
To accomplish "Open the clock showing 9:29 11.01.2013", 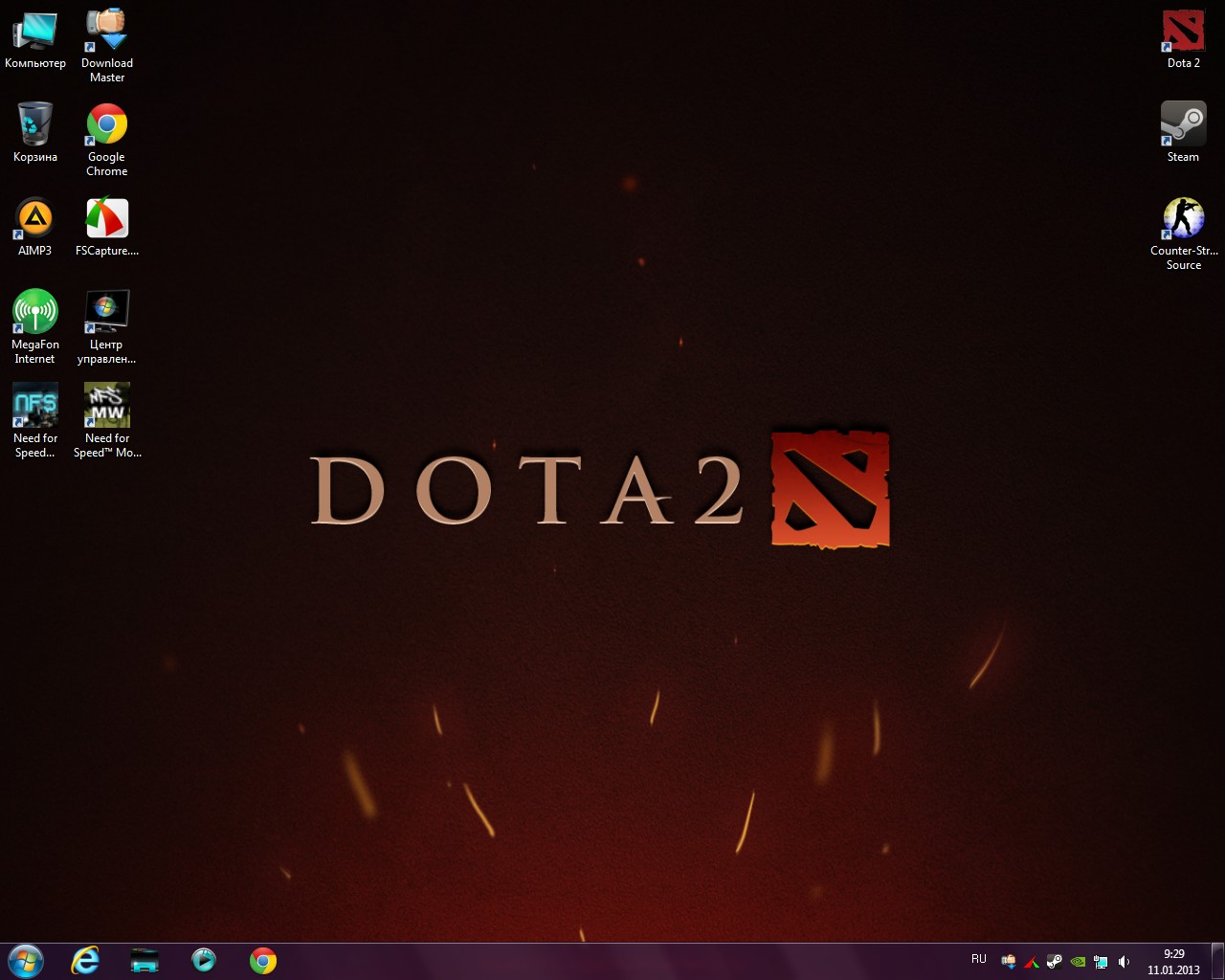I will click(x=1174, y=962).
